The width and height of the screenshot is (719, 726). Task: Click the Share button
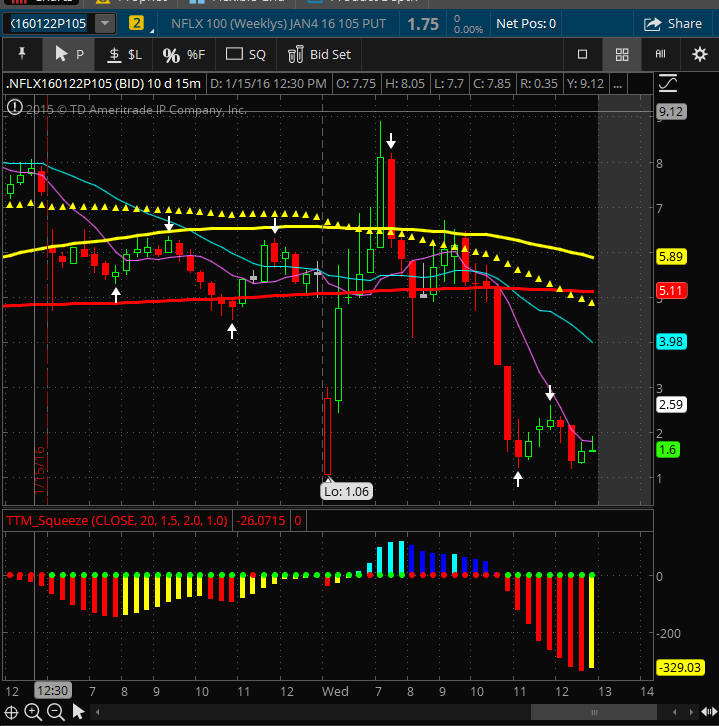[673, 23]
